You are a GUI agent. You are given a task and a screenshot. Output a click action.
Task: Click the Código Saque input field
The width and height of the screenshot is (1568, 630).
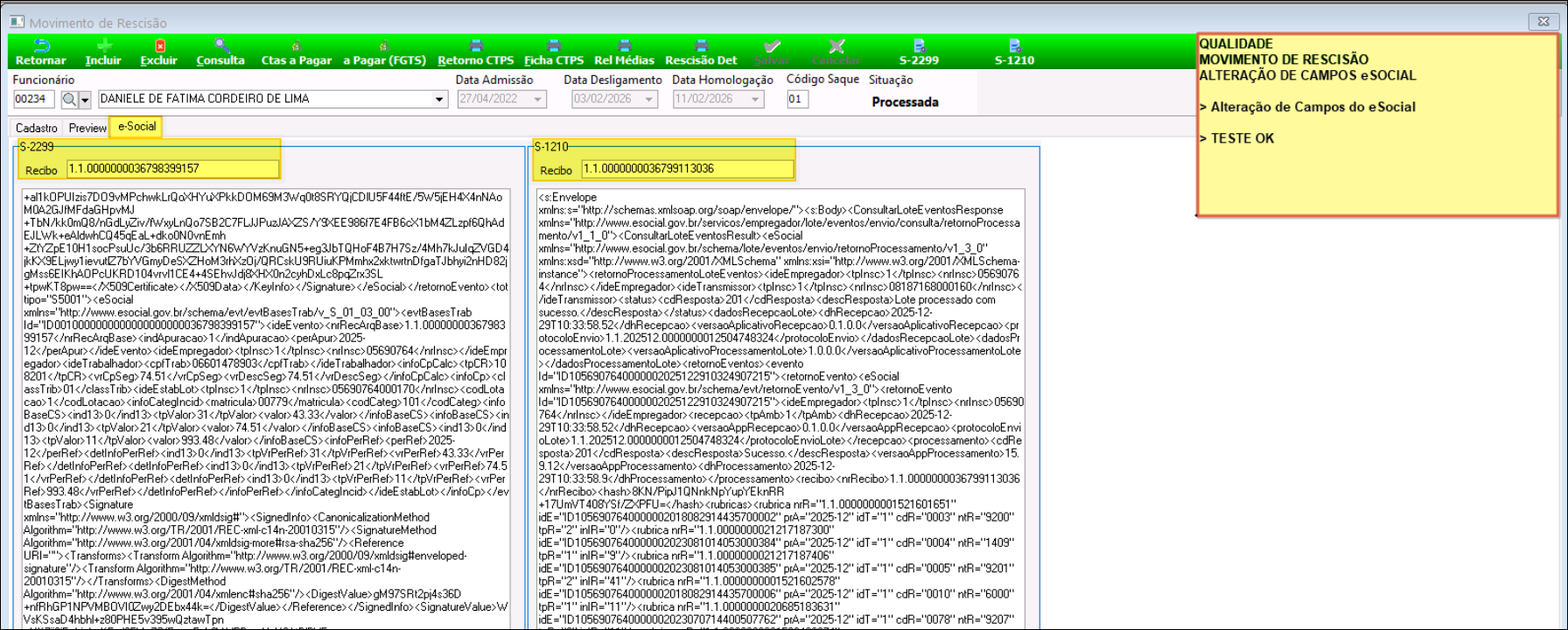click(x=796, y=100)
